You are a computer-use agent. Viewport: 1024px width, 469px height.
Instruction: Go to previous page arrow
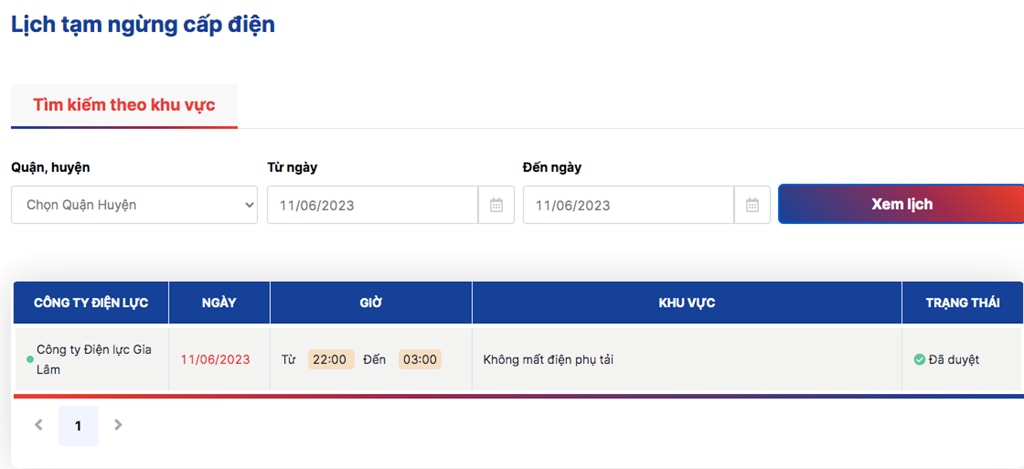39,425
